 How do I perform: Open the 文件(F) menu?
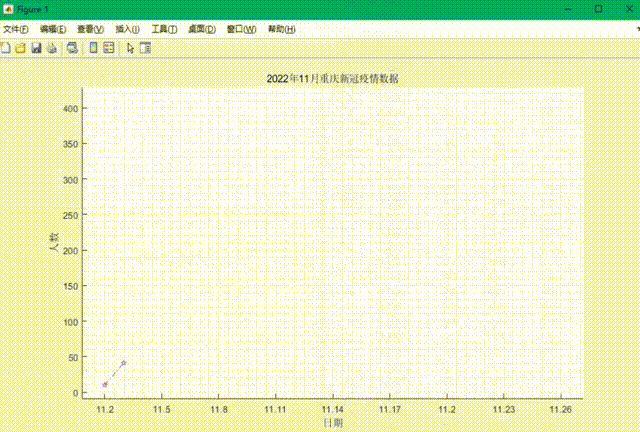pos(16,29)
